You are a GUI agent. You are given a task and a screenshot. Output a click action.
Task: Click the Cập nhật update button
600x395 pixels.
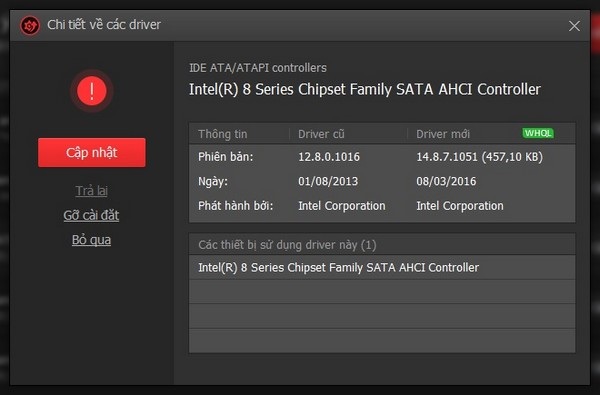coord(92,152)
